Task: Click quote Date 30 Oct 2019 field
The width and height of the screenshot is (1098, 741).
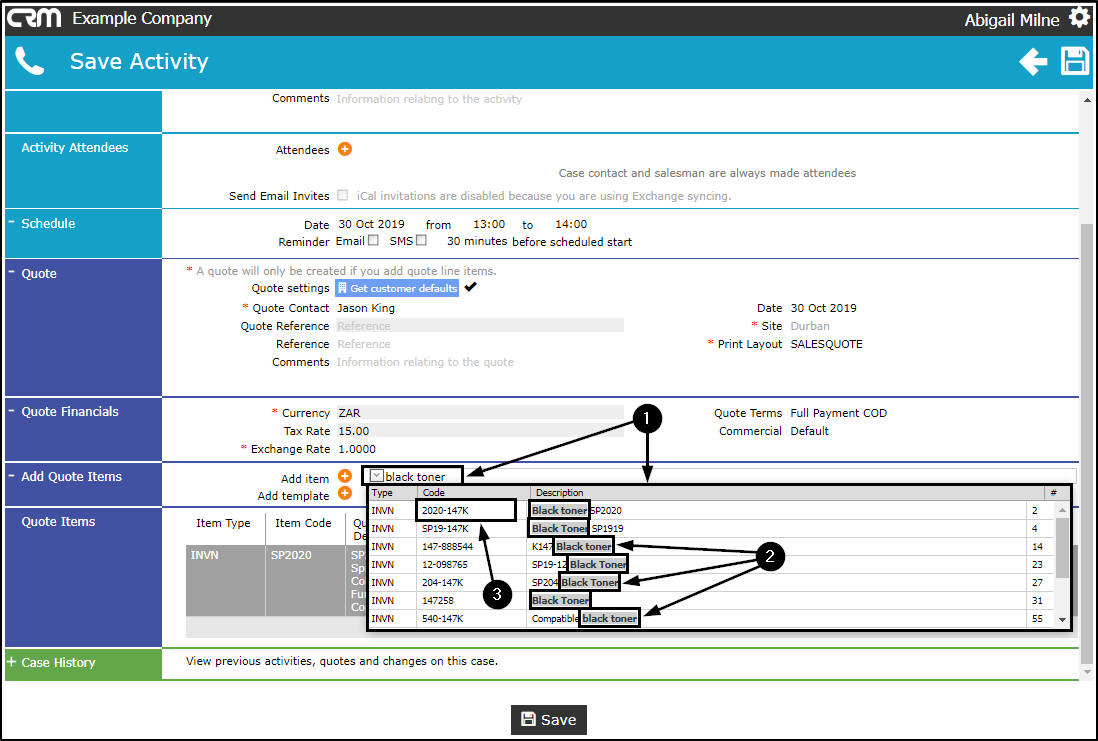Action: [x=824, y=308]
